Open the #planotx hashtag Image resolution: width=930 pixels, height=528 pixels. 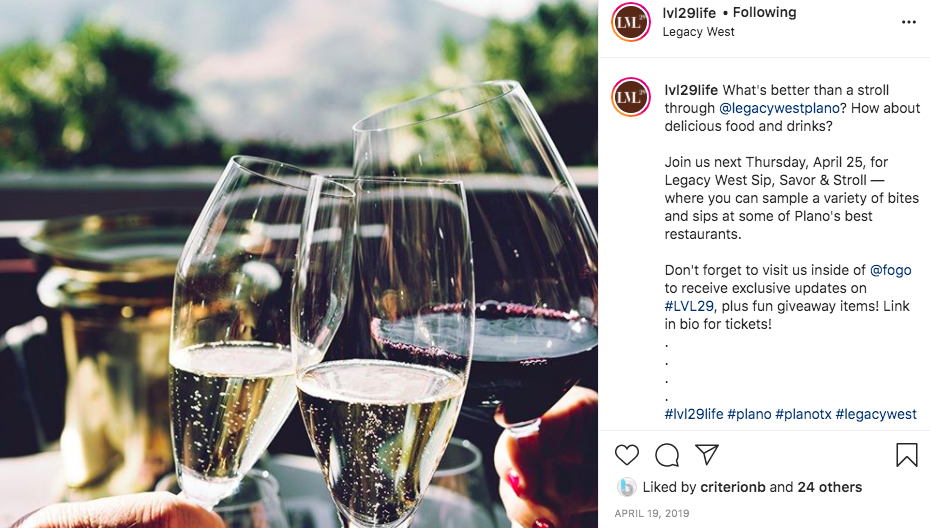coord(803,414)
